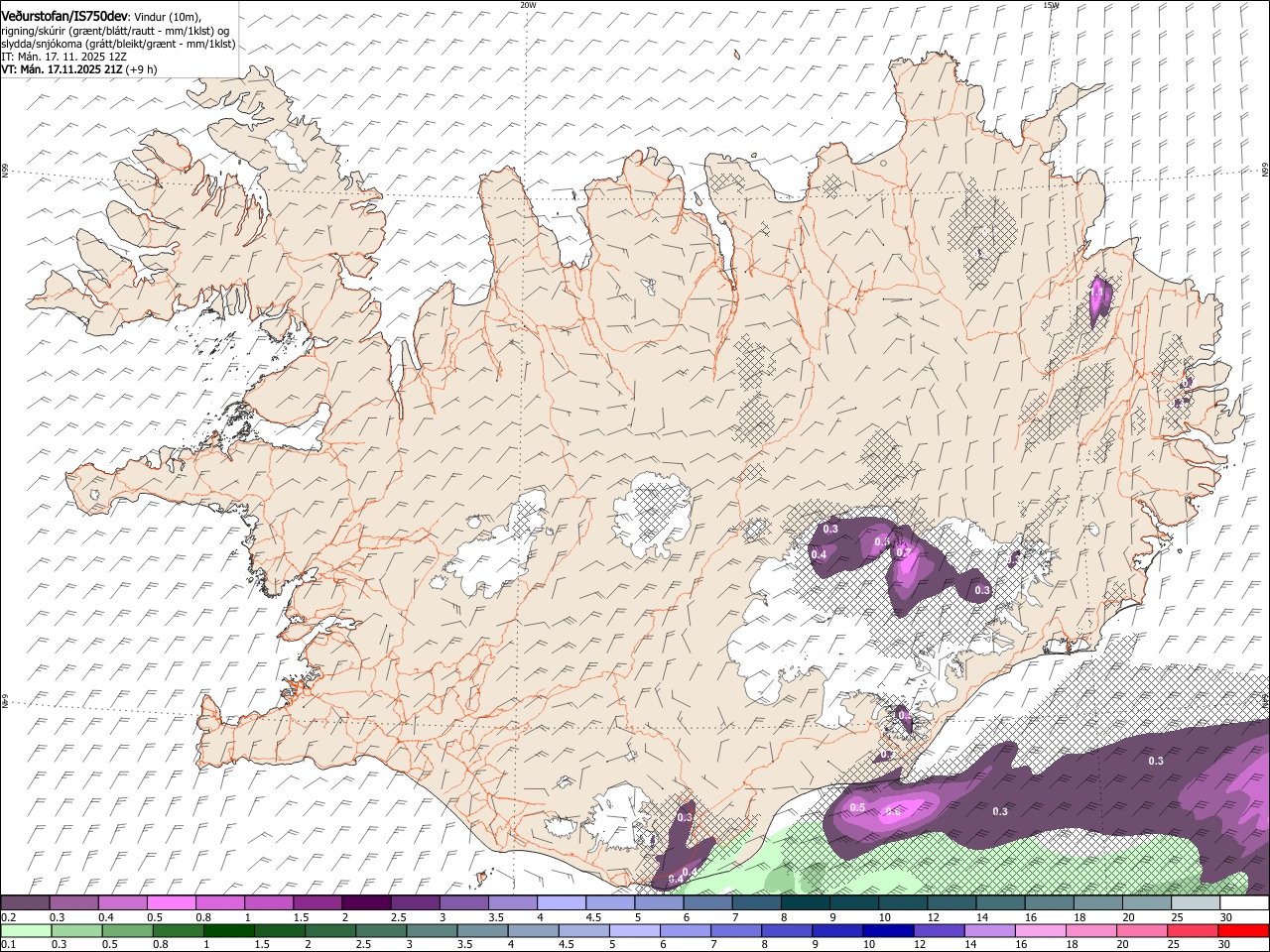Screen dimensions: 1270x952
Task: Click the periwinkle 4 swatch in upper legend
Action: coord(561,903)
